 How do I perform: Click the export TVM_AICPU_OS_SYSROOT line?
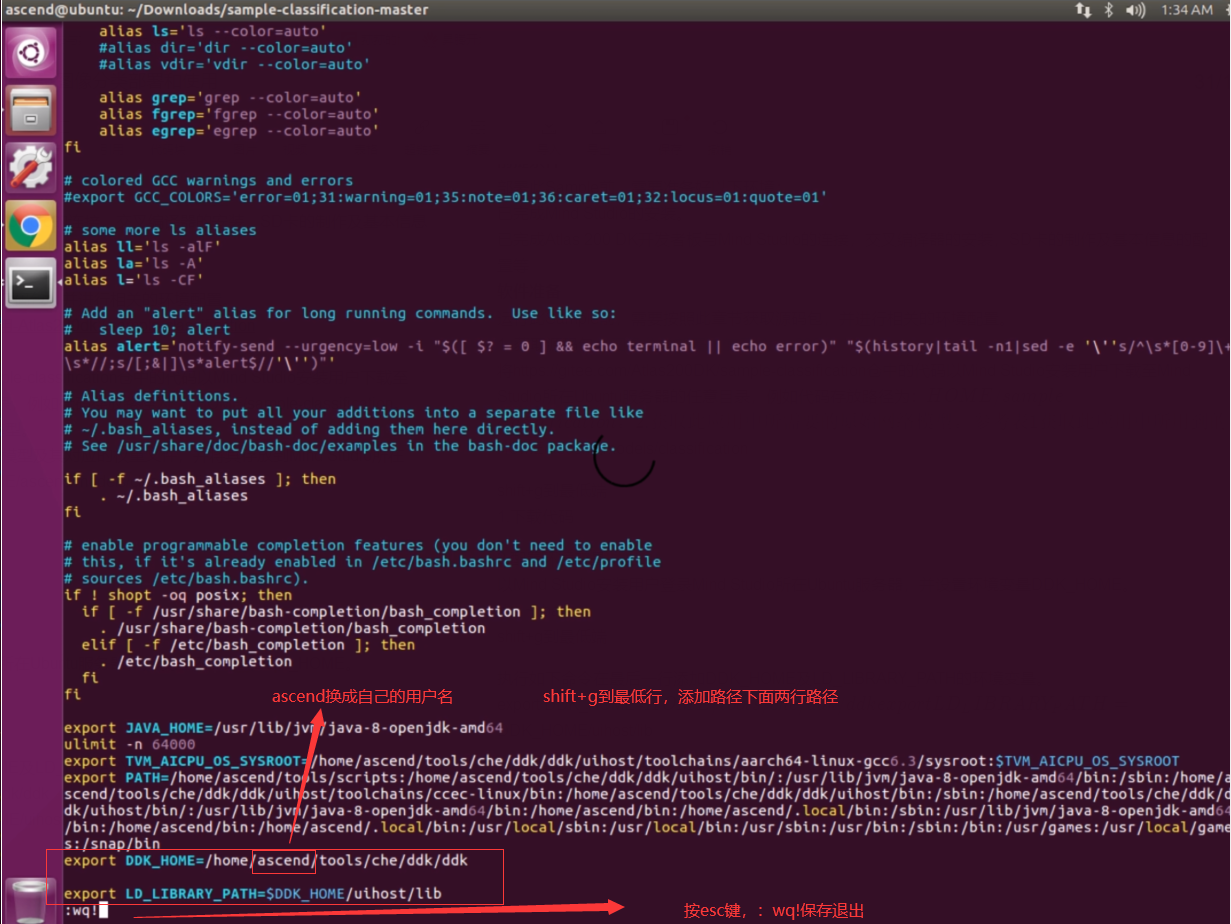621,761
